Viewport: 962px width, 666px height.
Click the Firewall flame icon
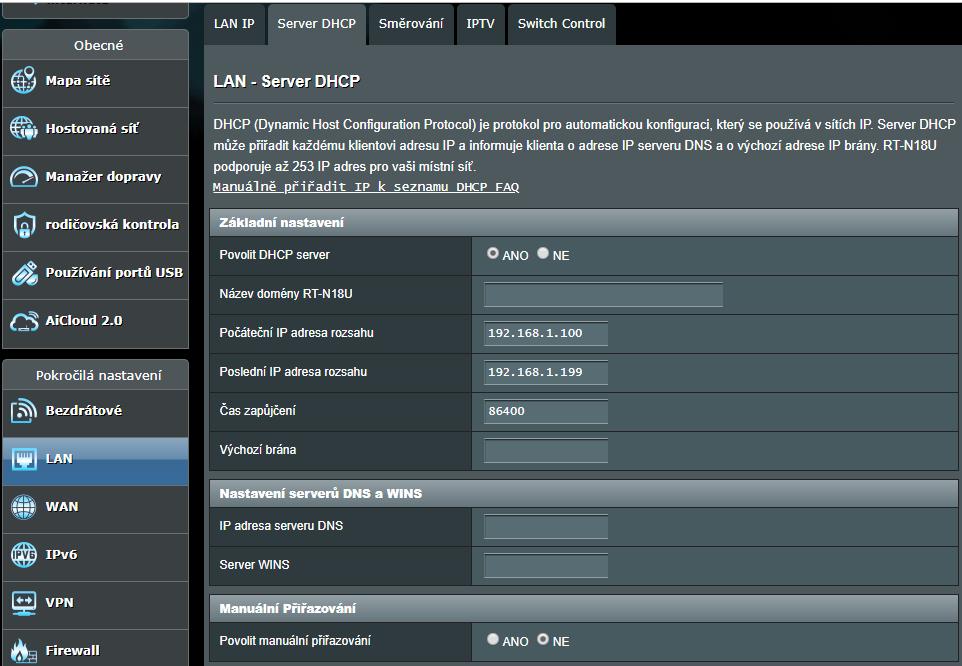[x=23, y=650]
